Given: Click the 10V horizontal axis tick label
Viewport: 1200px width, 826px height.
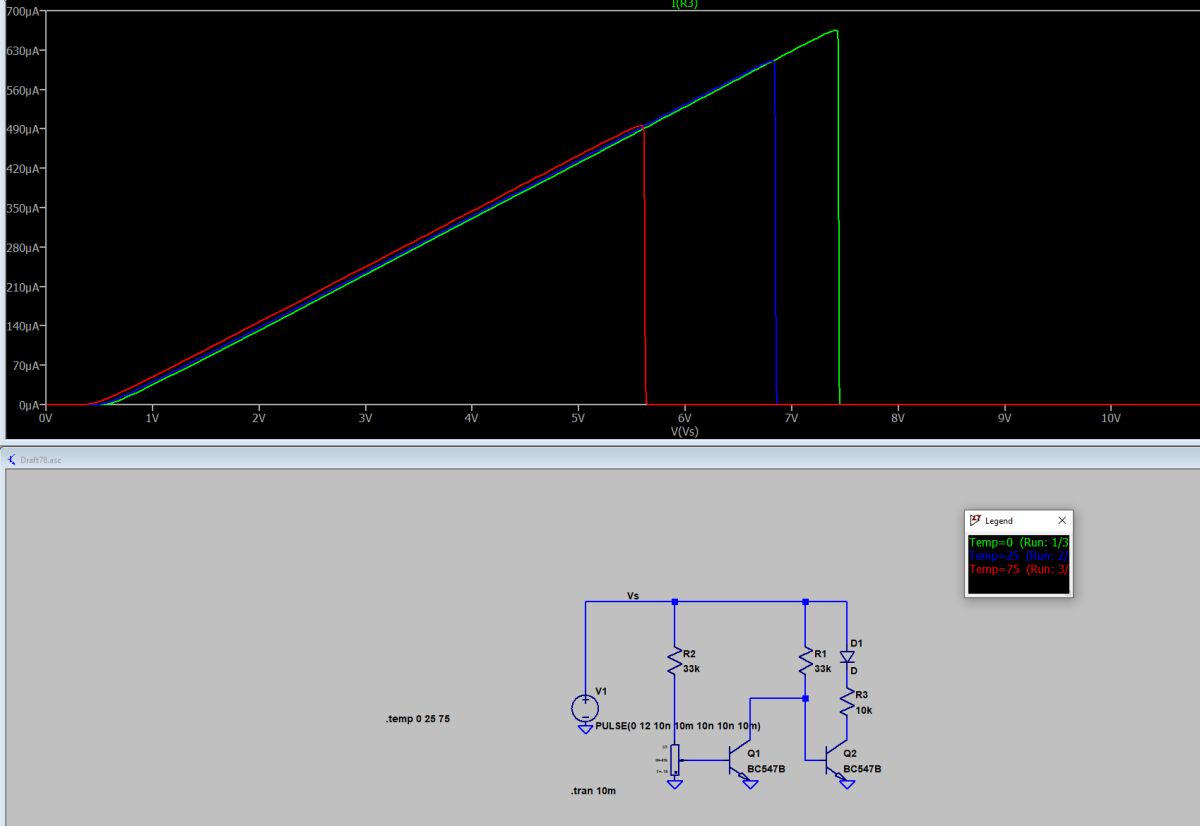Looking at the screenshot, I should (1110, 419).
